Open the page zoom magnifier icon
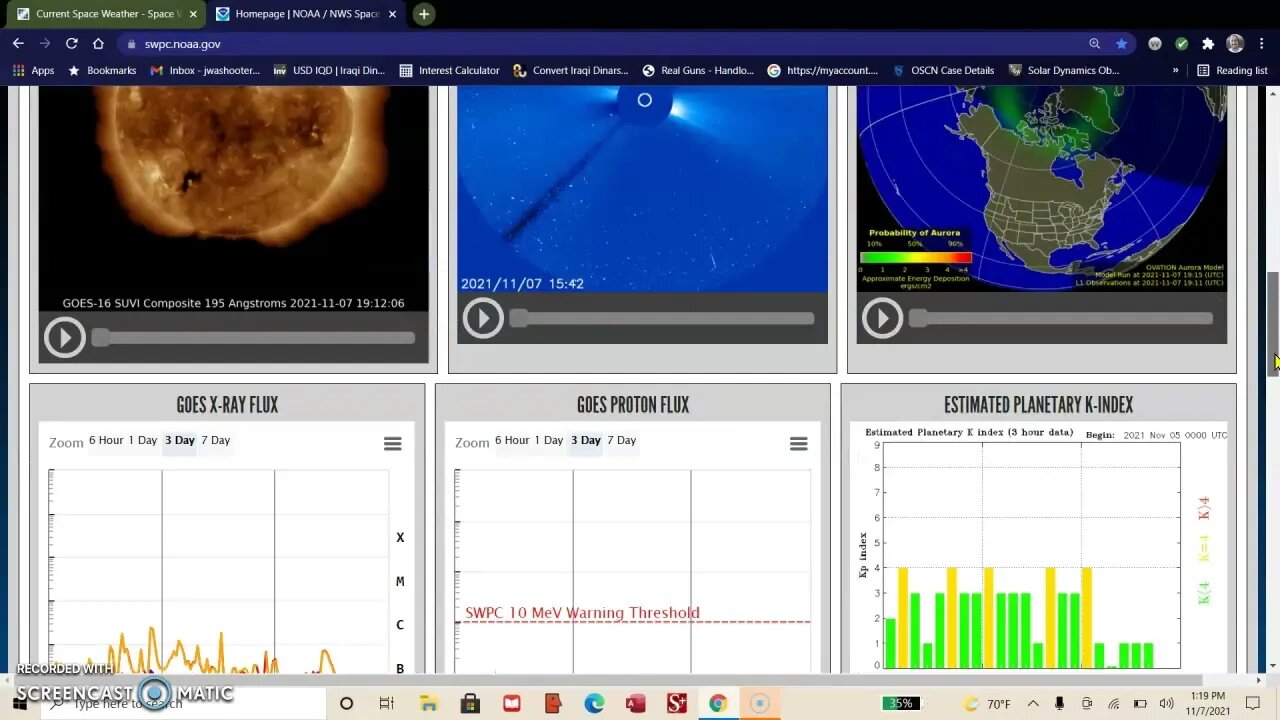This screenshot has width=1280, height=720. [x=1095, y=44]
